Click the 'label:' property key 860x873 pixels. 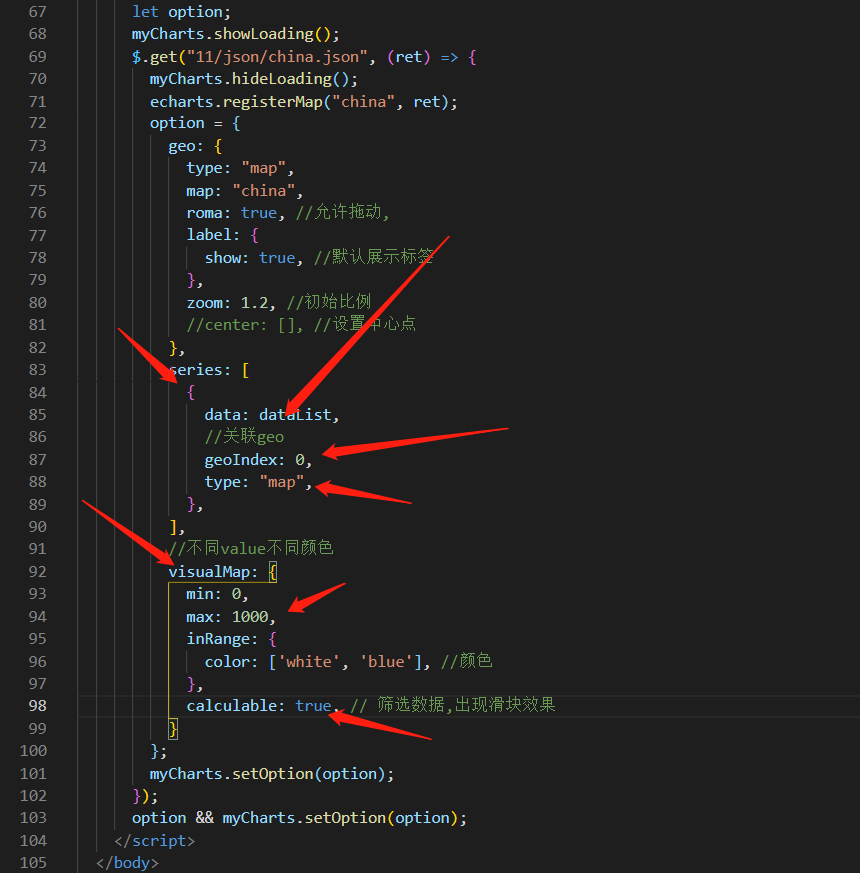click(x=213, y=235)
